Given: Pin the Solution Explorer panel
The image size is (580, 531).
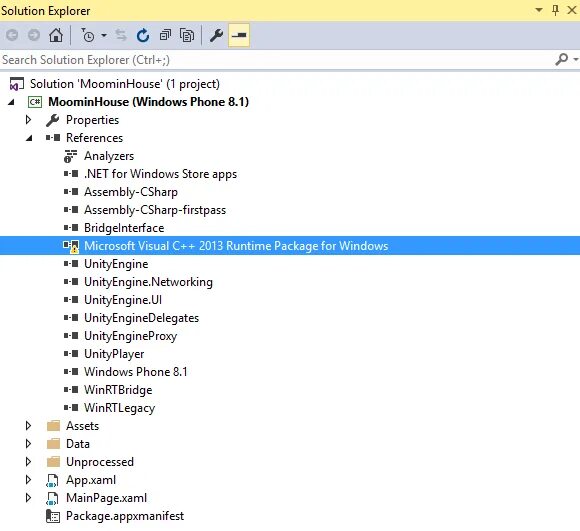Looking at the screenshot, I should point(555,10).
